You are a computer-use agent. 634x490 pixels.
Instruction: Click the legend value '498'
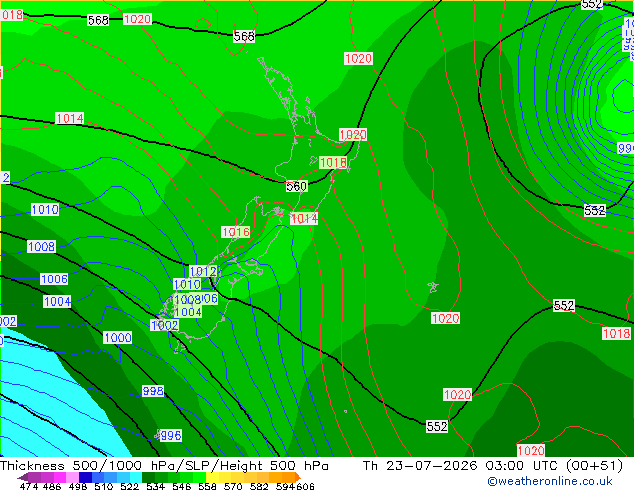click(x=78, y=486)
